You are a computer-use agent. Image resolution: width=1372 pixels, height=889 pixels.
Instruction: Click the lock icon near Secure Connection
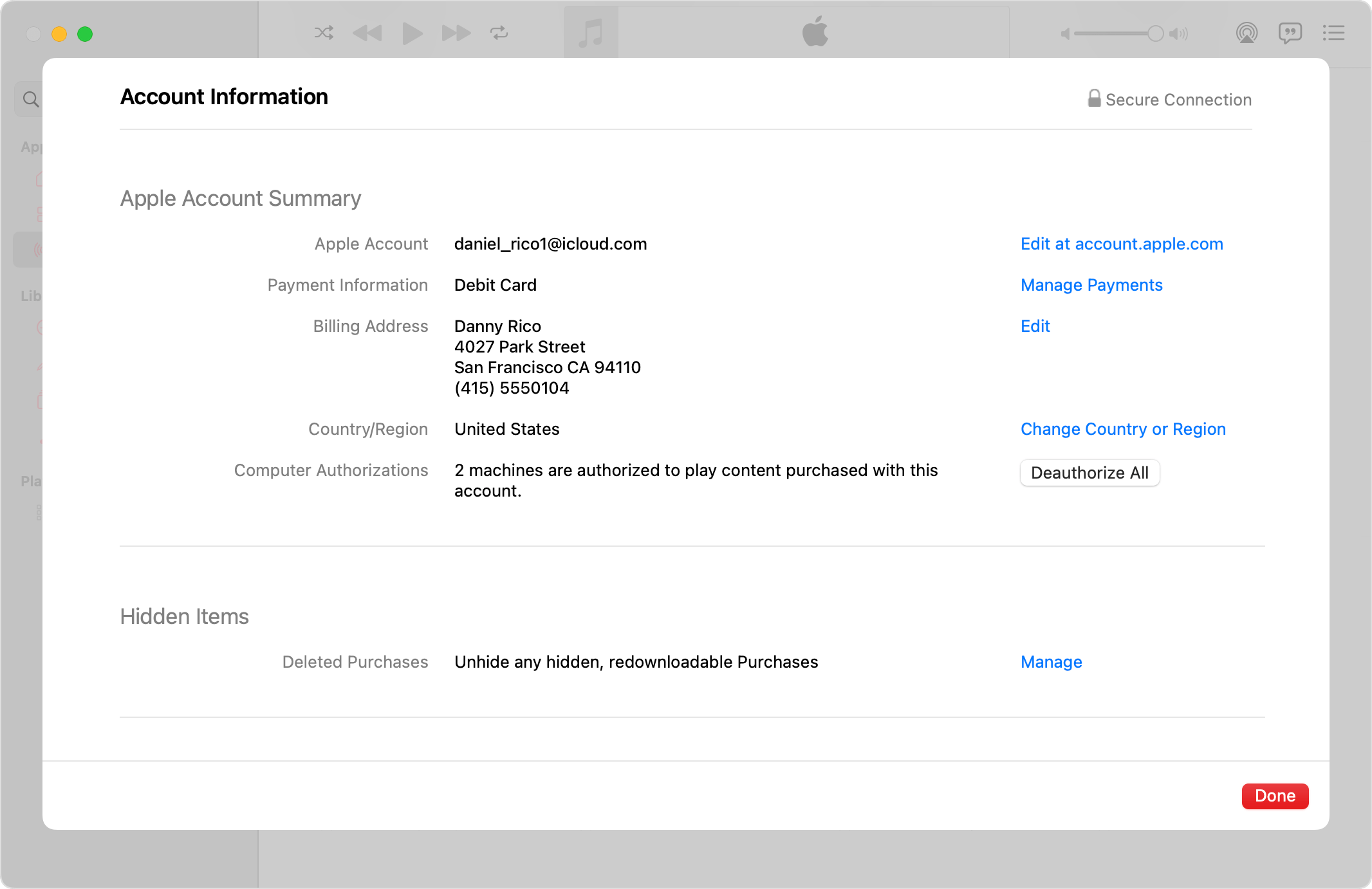point(1093,98)
